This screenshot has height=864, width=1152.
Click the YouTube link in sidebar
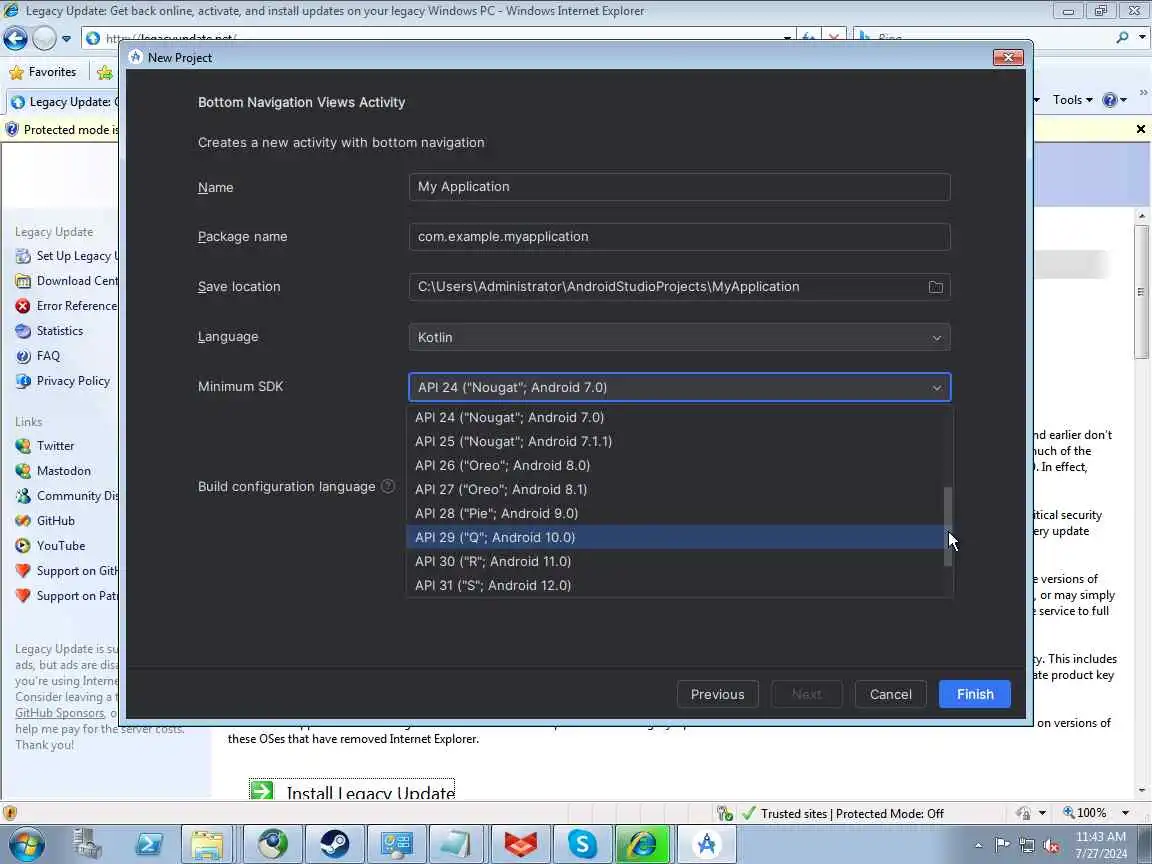(50, 546)
